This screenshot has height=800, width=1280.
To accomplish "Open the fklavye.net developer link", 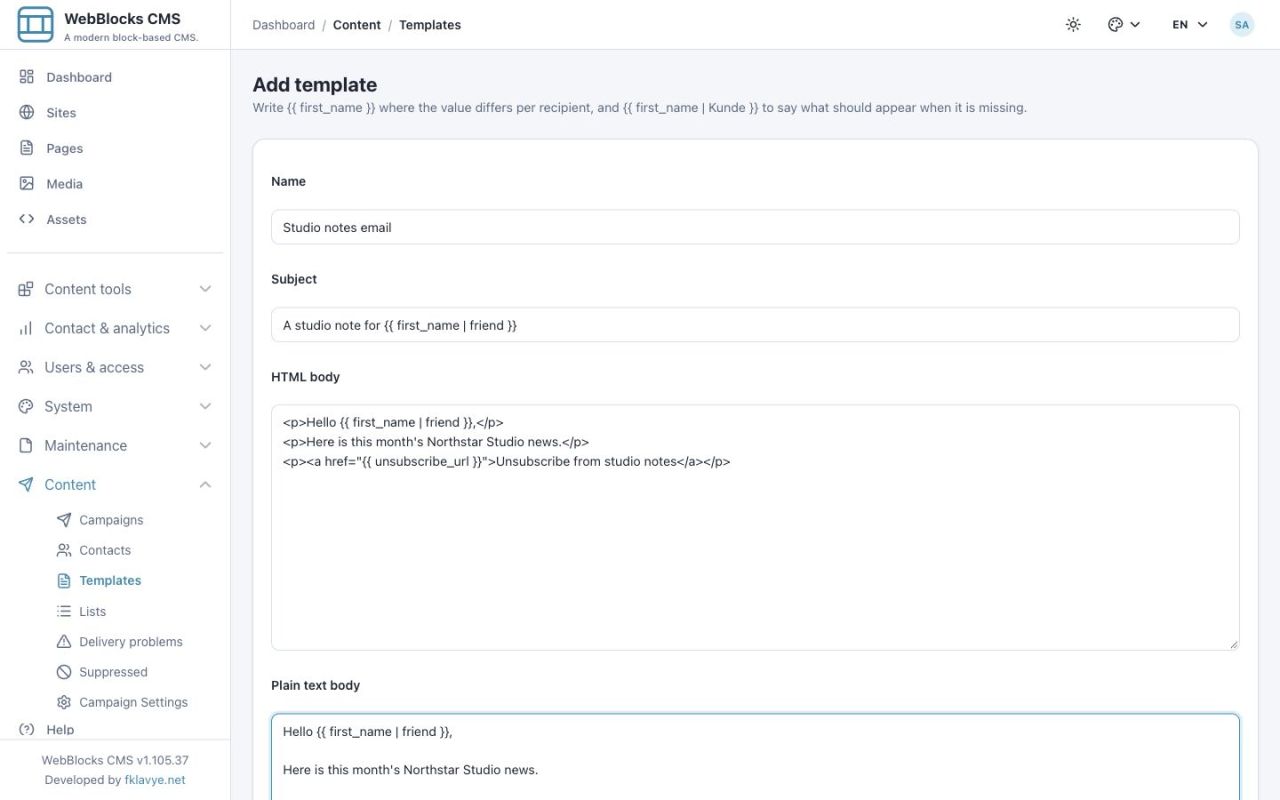I will coord(155,780).
